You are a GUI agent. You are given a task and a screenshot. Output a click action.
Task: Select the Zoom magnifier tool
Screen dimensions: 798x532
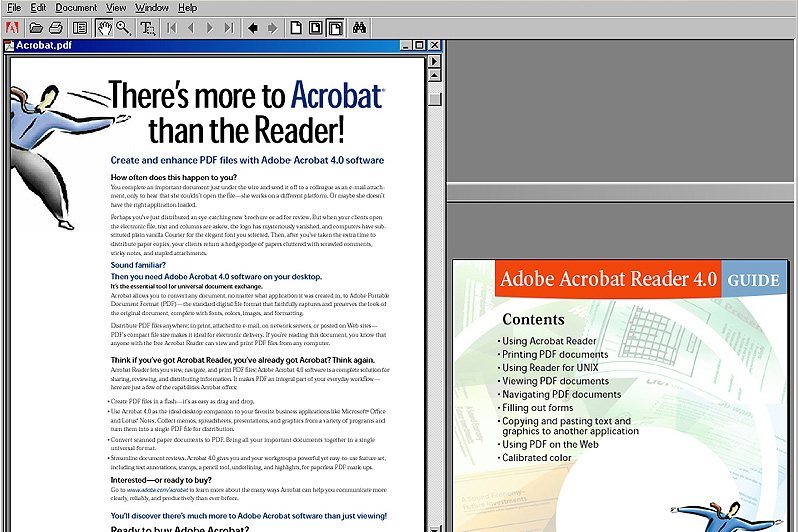(123, 27)
